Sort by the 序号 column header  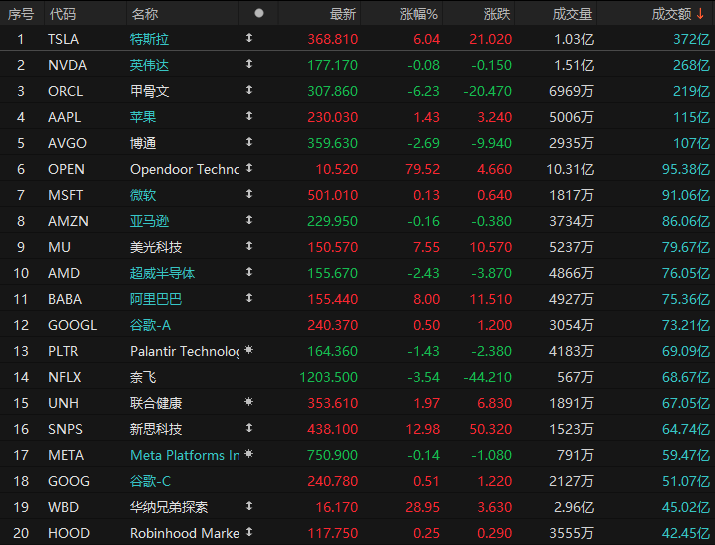click(21, 14)
